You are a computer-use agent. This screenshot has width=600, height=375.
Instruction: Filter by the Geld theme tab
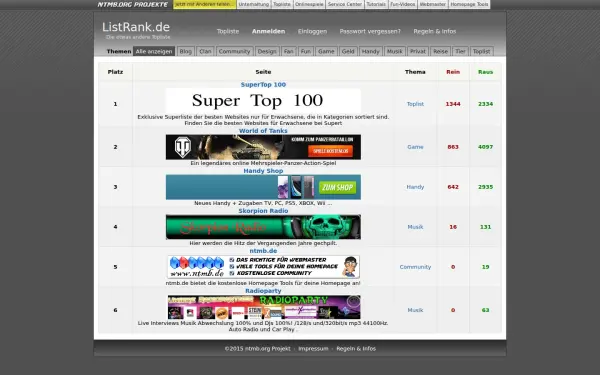tap(348, 51)
